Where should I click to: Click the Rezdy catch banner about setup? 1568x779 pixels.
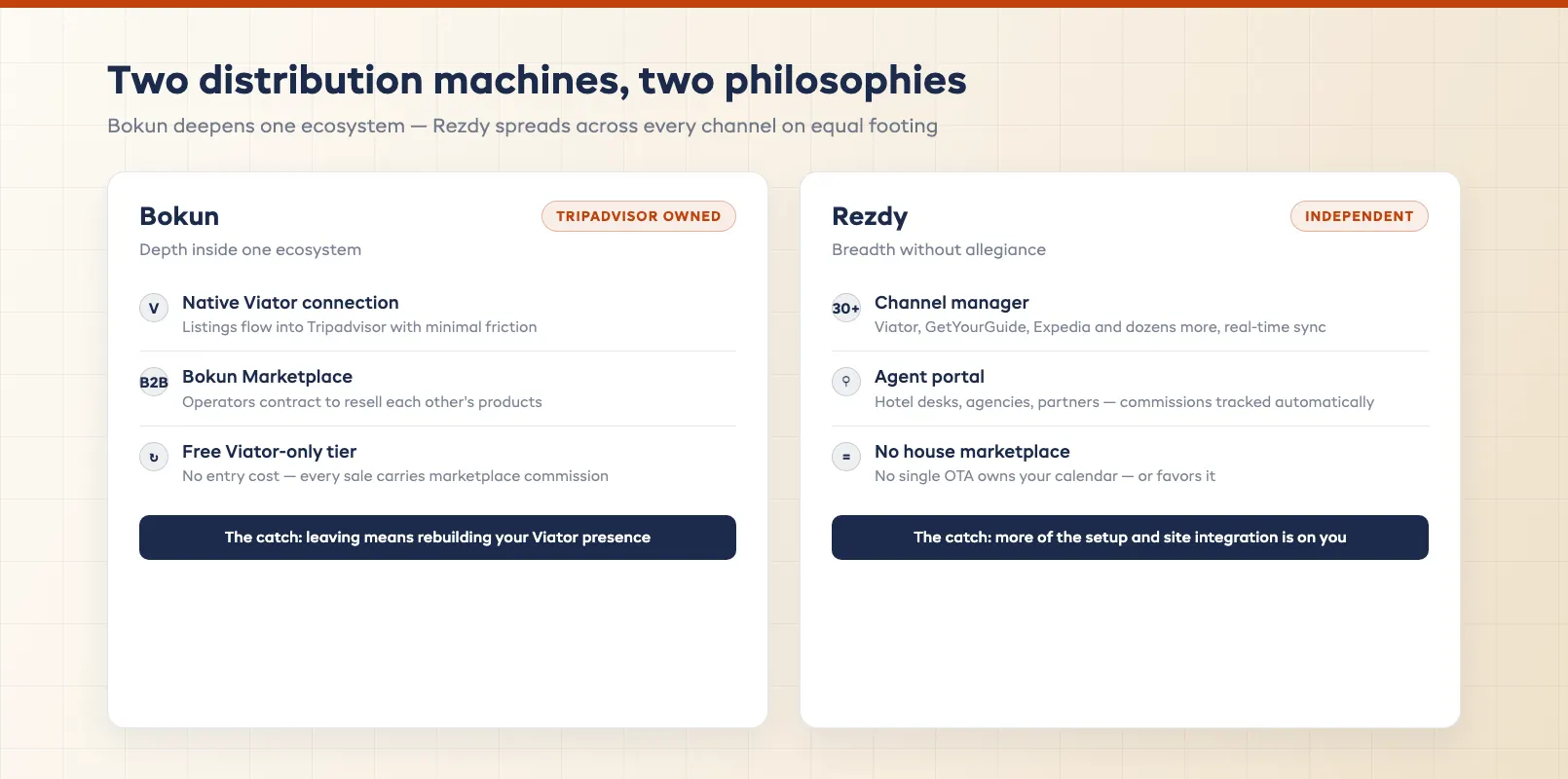pos(1130,538)
